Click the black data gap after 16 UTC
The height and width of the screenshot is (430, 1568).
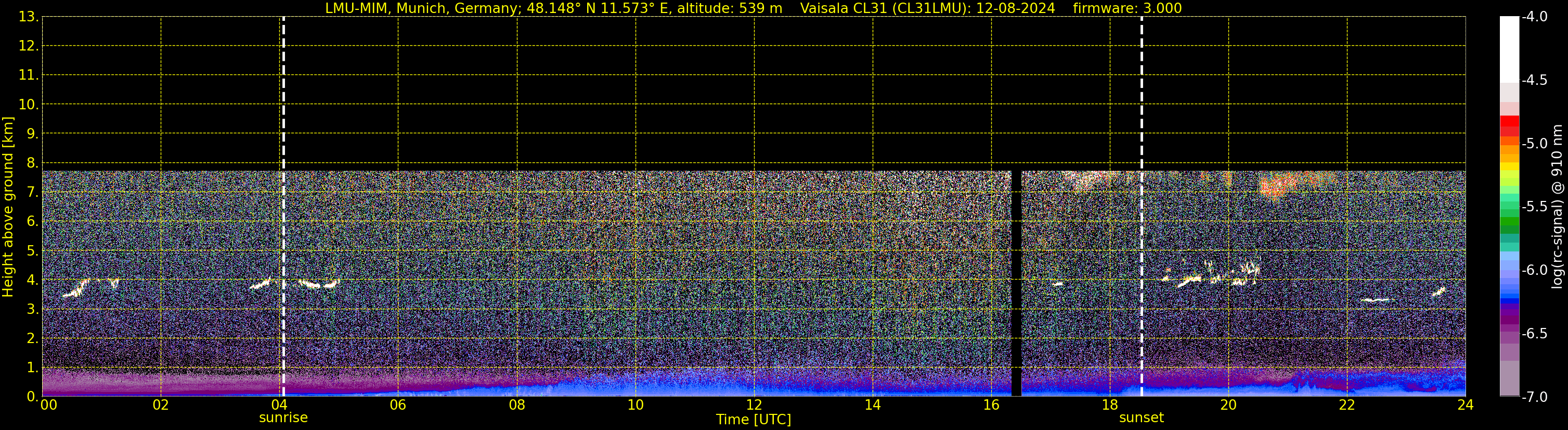point(1016,280)
